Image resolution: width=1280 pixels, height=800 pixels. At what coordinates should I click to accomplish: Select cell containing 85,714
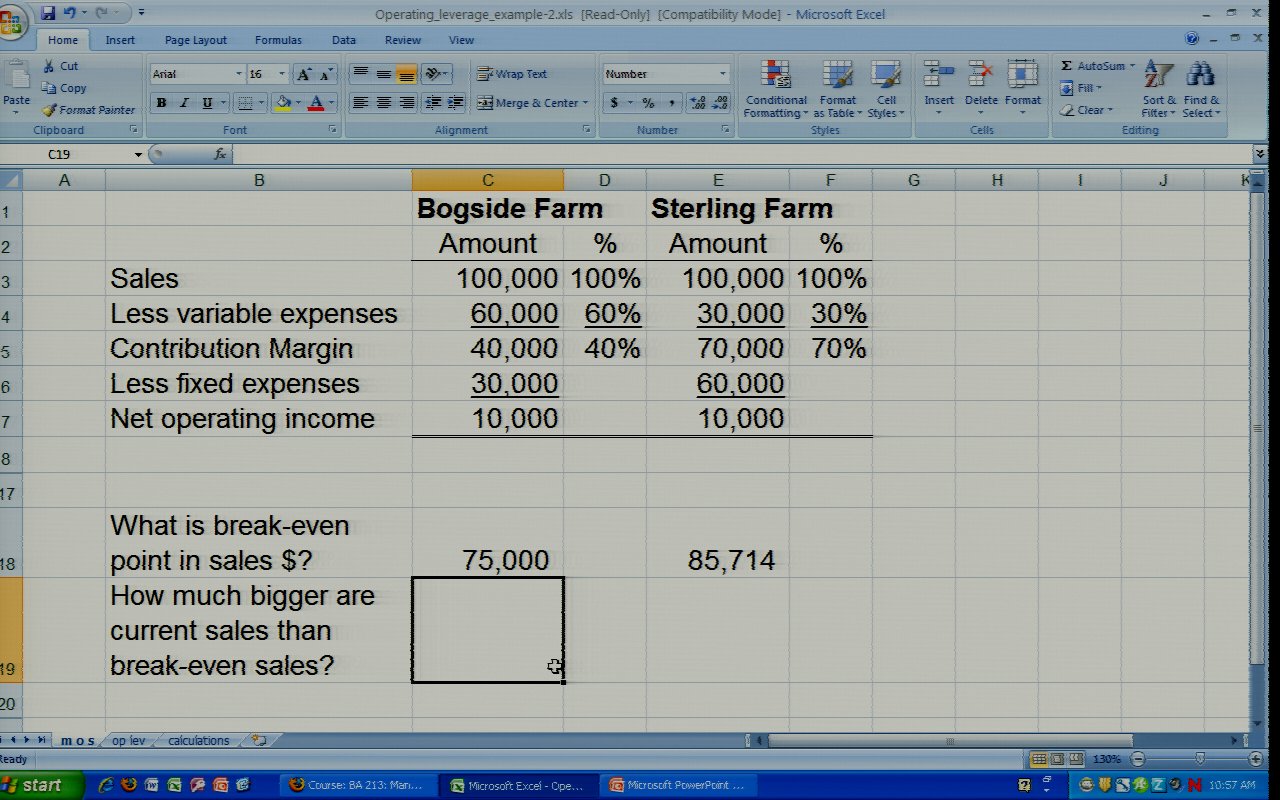click(717, 560)
